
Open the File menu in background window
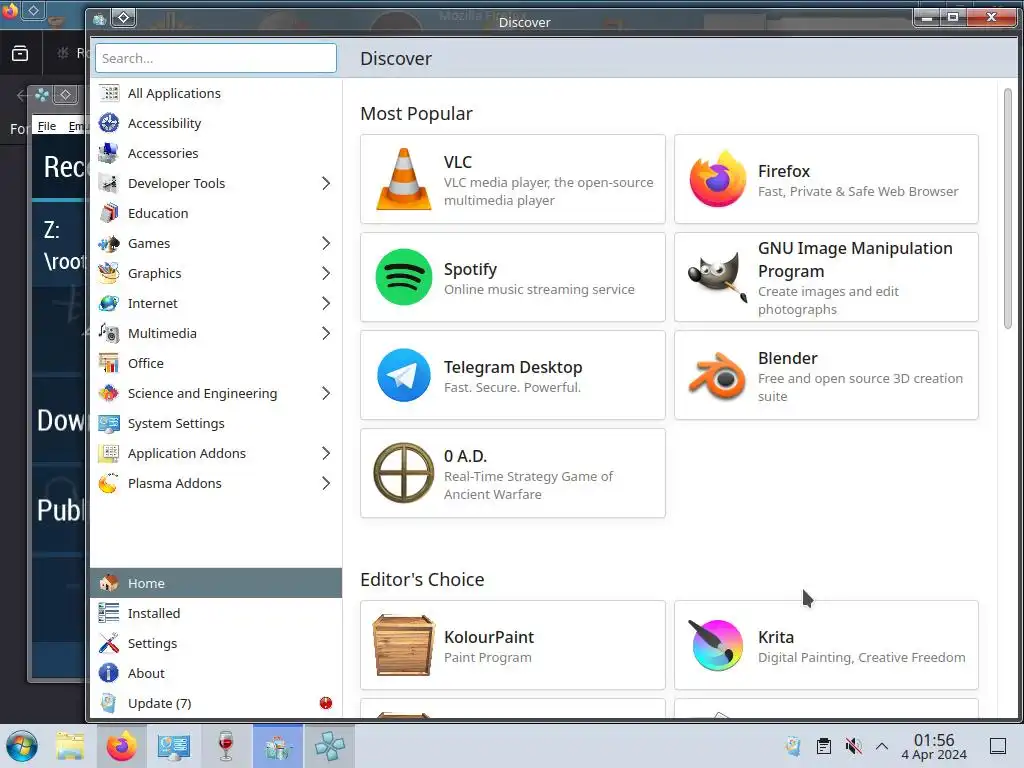click(46, 126)
